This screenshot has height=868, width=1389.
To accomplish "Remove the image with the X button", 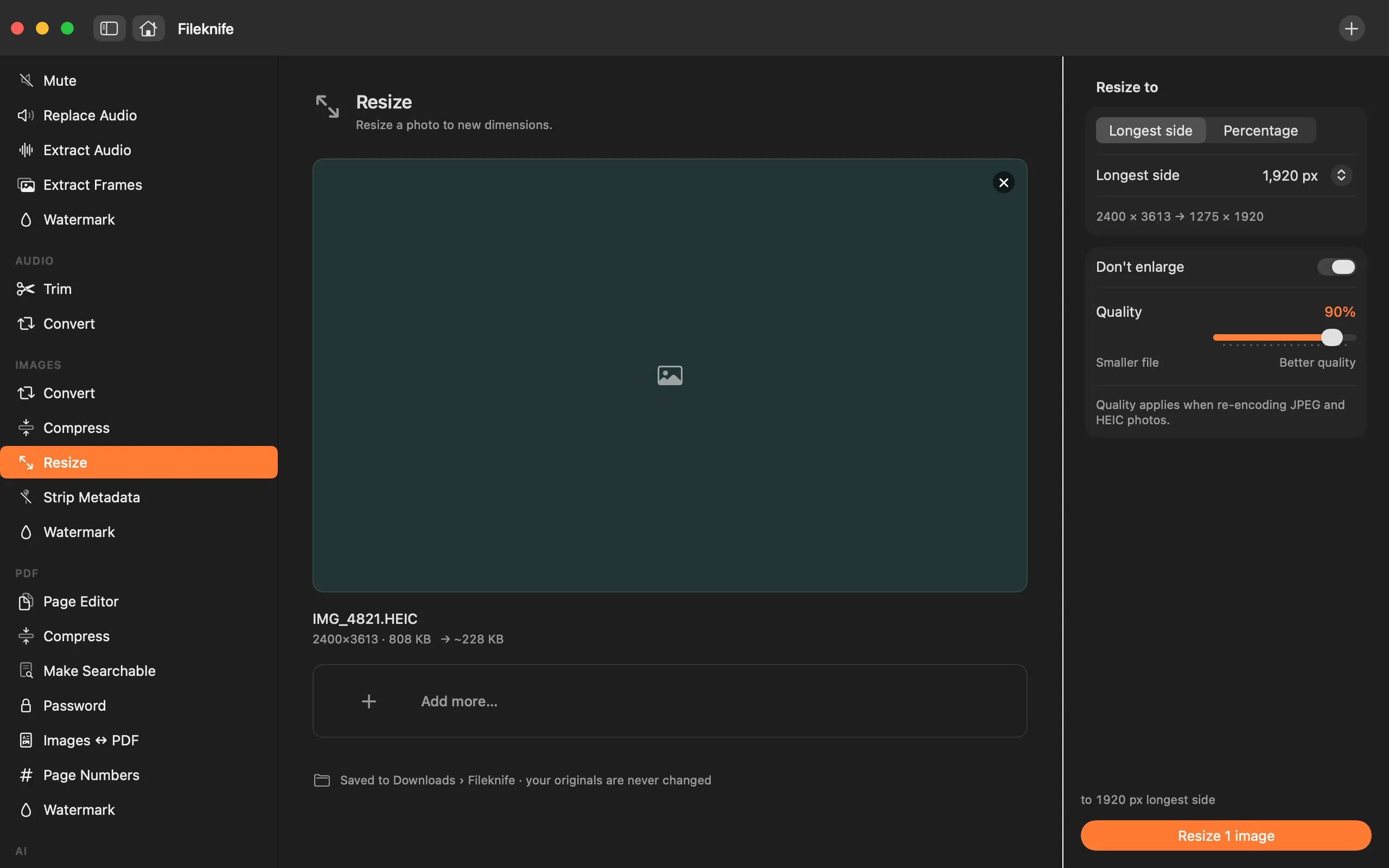I will [x=1003, y=183].
